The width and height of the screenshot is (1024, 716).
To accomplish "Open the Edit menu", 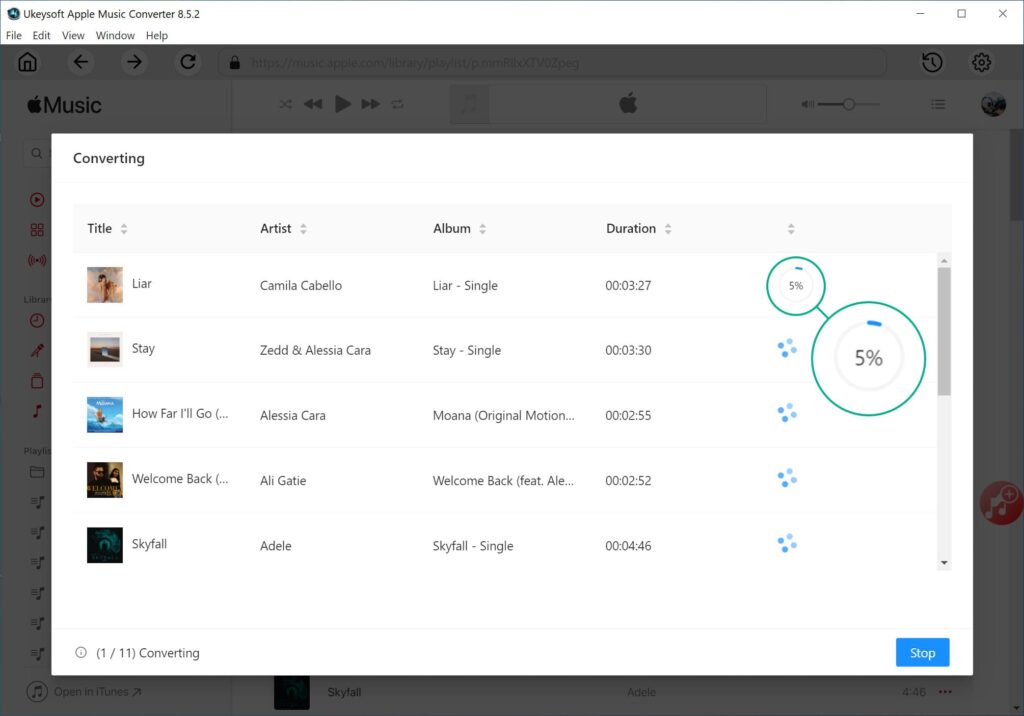I will [41, 35].
